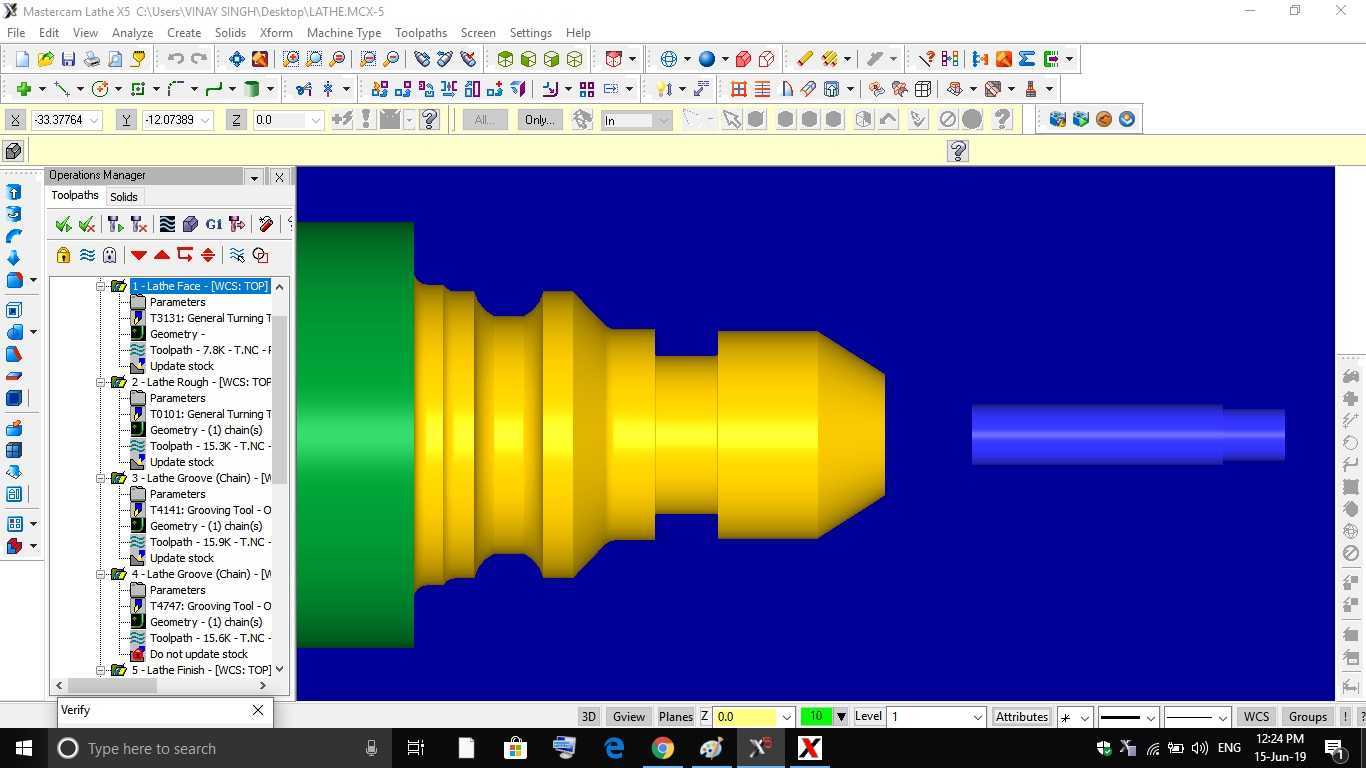Verify selected operations with the solid block icon
Image resolution: width=1366 pixels, height=768 pixels.
190,224
